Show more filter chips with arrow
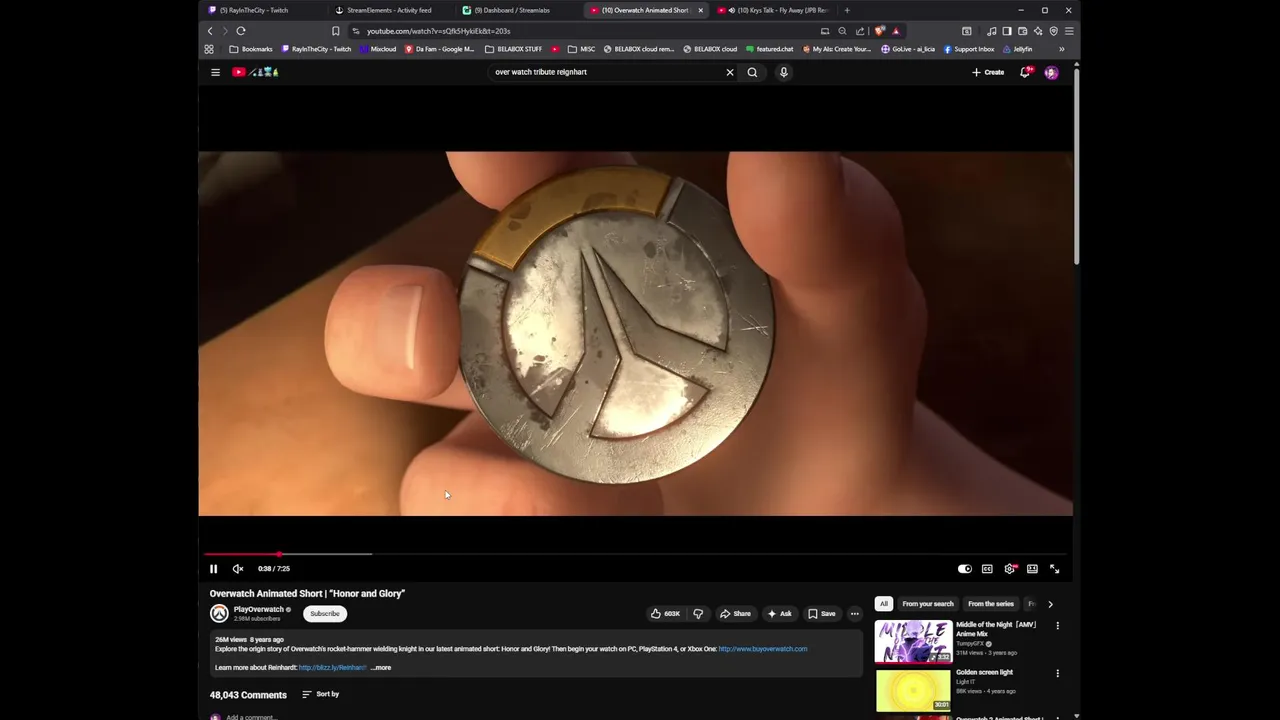1280x720 pixels. coord(1050,604)
